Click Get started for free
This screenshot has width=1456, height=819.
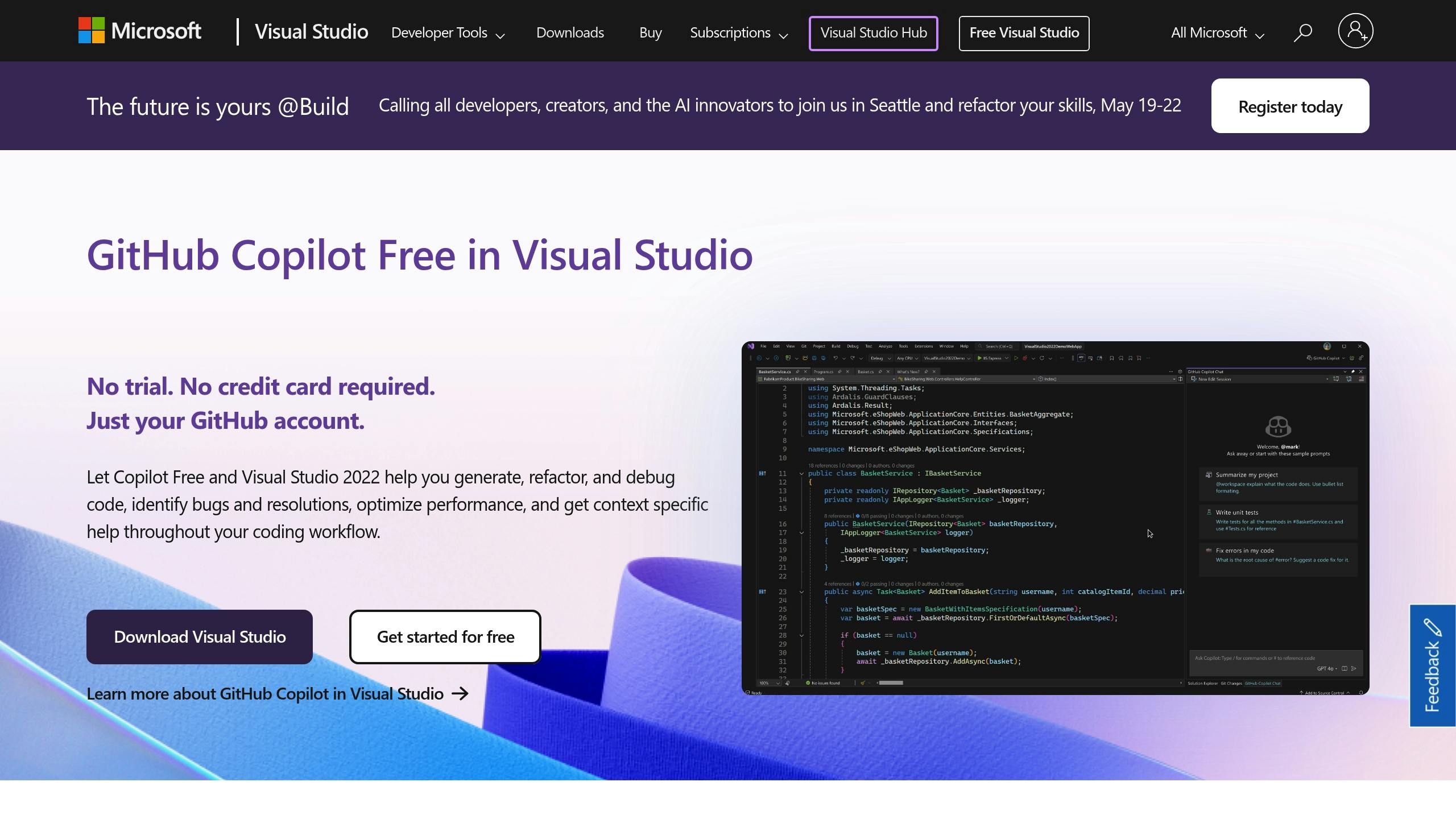point(445,637)
